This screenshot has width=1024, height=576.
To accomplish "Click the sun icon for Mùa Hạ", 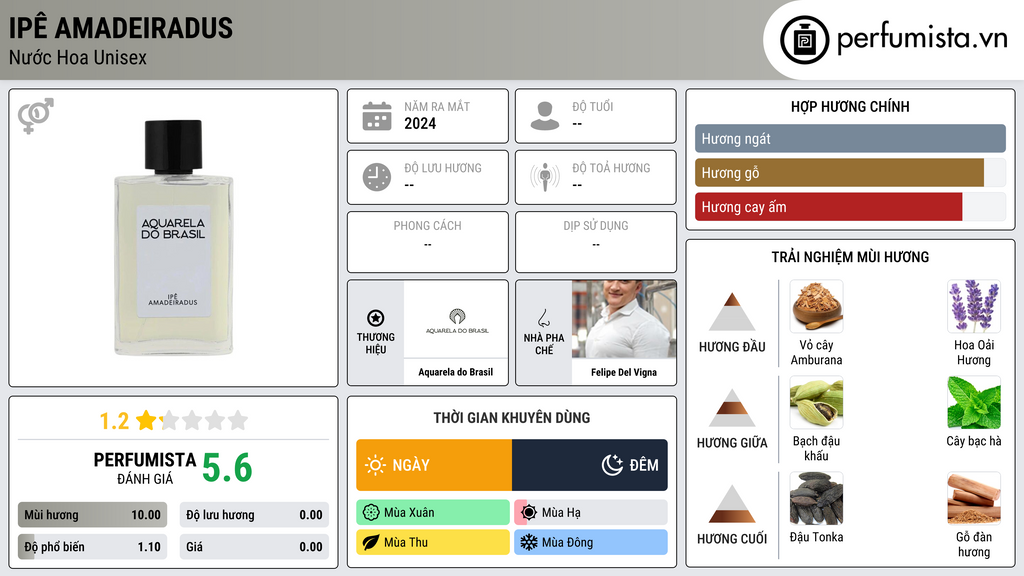I will pyautogui.click(x=529, y=513).
